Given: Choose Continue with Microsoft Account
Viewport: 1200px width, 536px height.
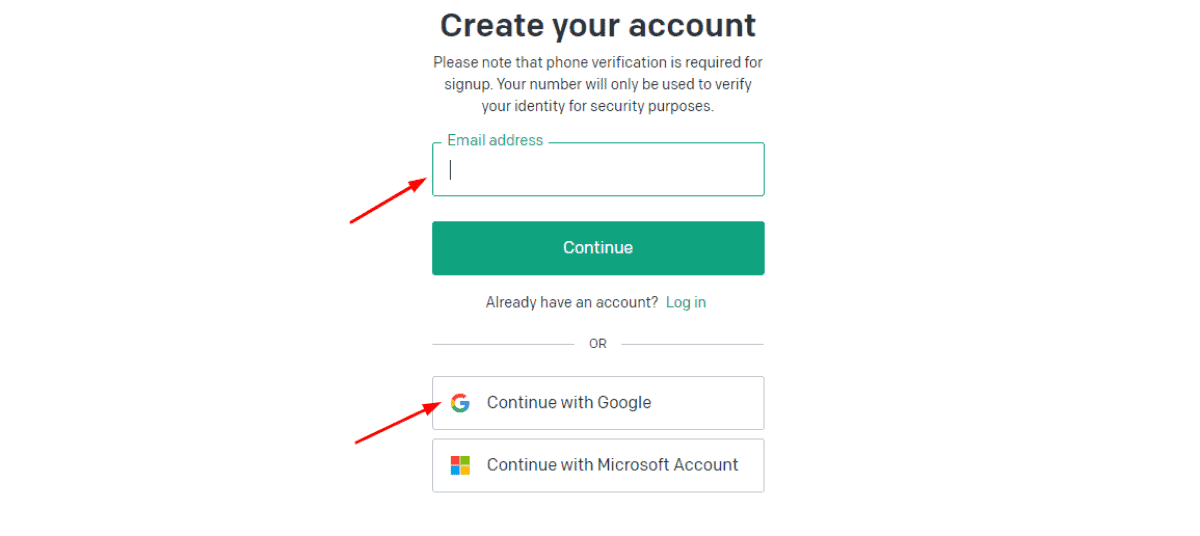Looking at the screenshot, I should click(x=598, y=465).
